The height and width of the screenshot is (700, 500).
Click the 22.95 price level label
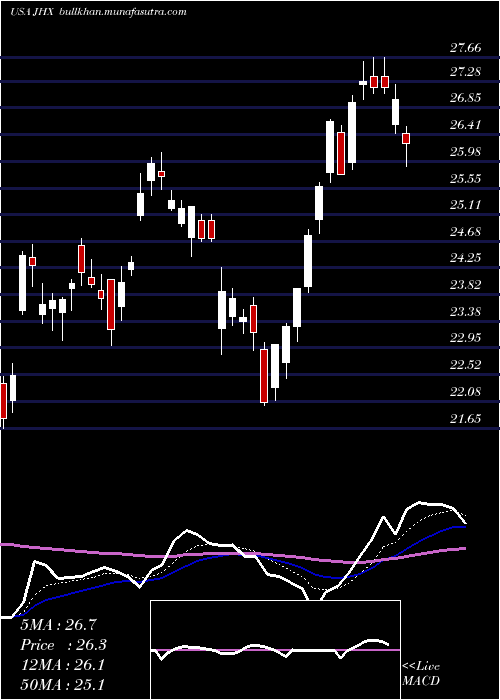pos(466,338)
